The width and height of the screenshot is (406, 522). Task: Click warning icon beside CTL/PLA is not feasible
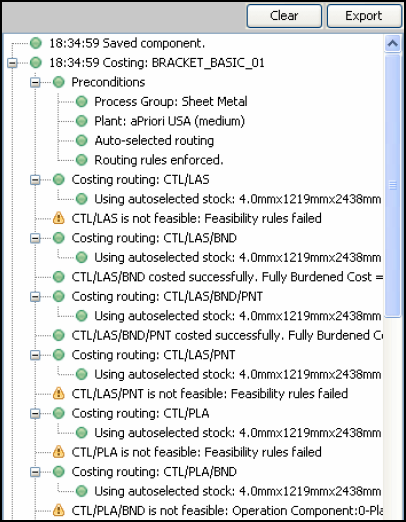(59, 452)
